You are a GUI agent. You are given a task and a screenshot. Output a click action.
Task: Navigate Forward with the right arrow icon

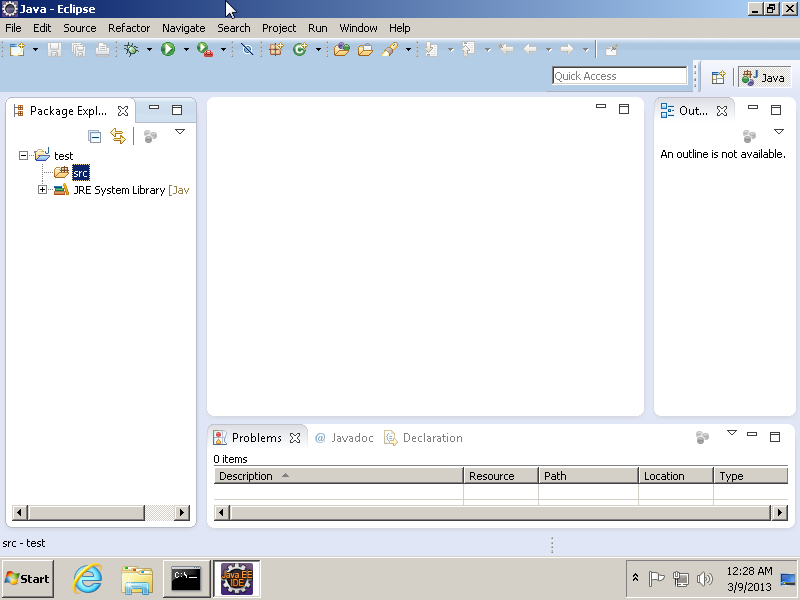567,49
